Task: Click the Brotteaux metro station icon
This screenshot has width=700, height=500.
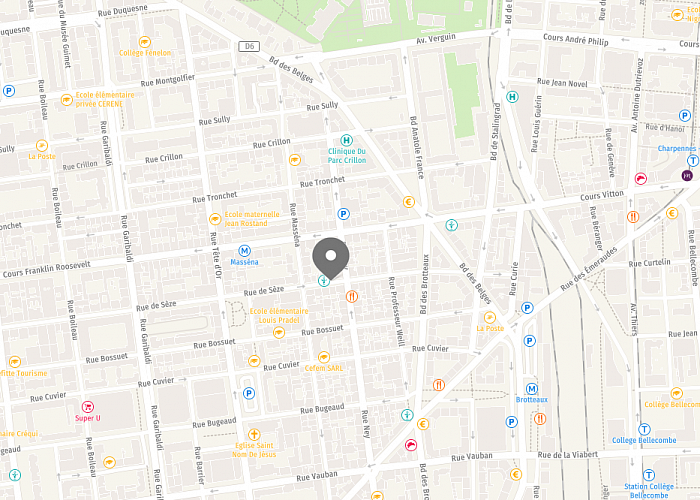Action: (x=531, y=389)
